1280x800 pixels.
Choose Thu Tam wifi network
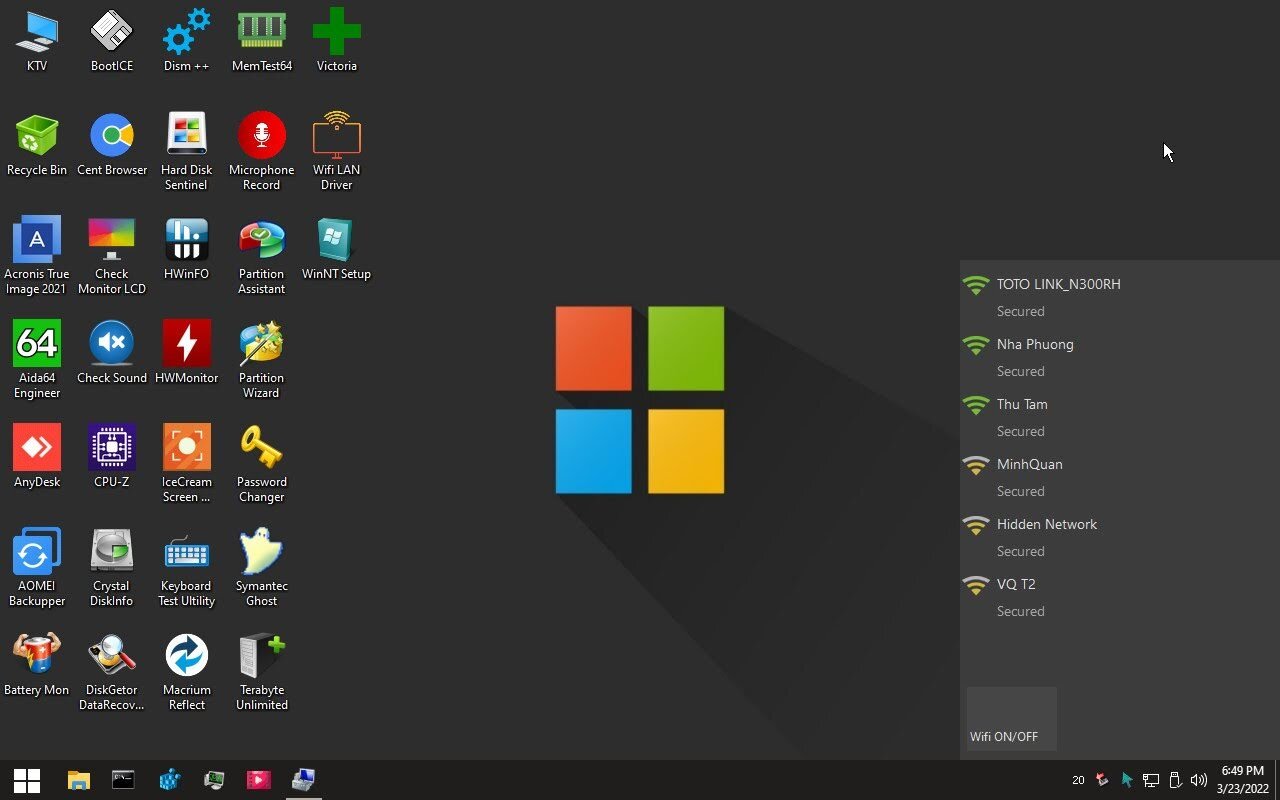click(x=1120, y=417)
